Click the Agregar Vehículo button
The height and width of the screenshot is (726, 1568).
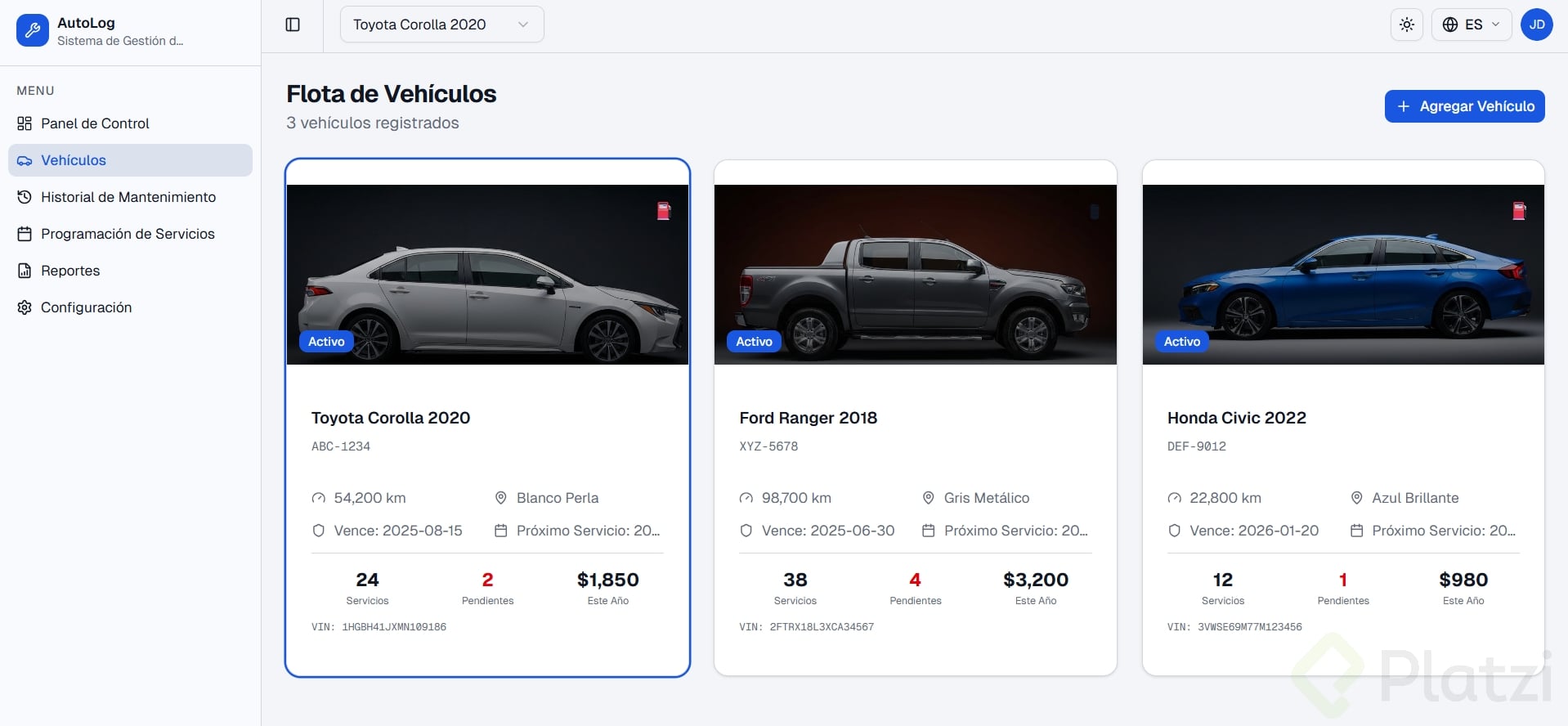(1464, 106)
